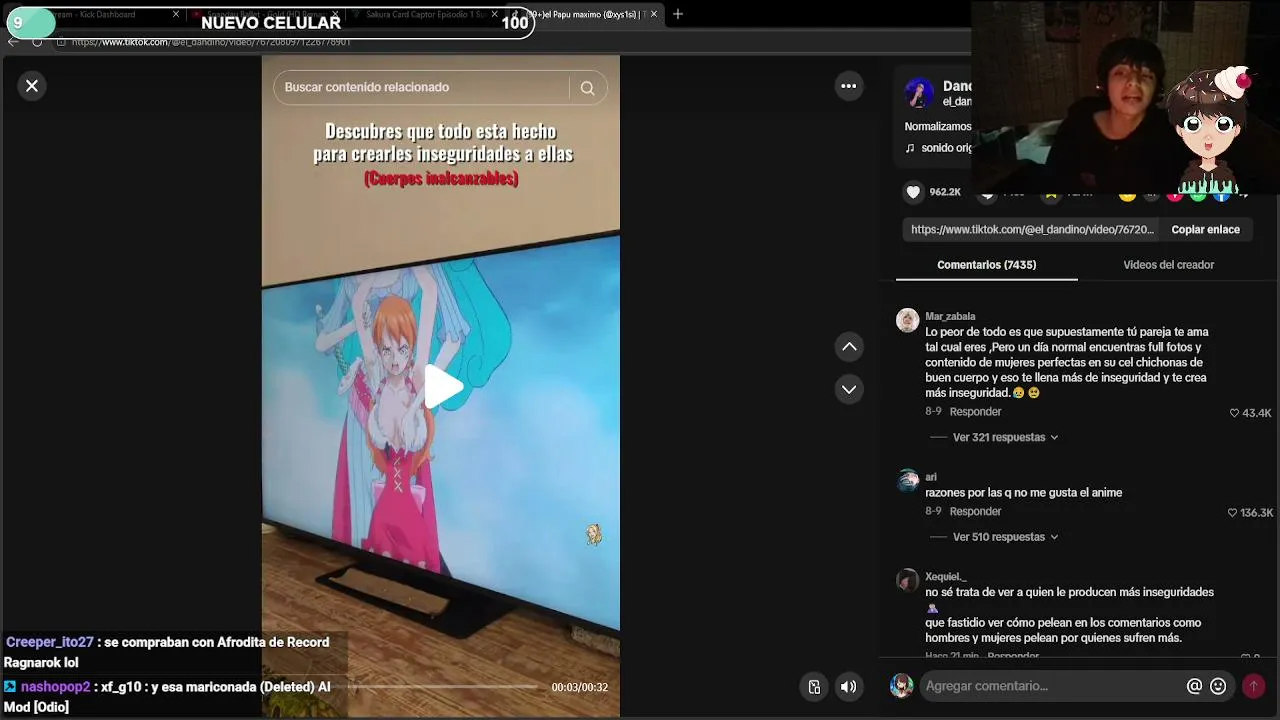Open the emoji picker smiley icon
Image resolution: width=1280 pixels, height=720 pixels.
(x=1218, y=686)
